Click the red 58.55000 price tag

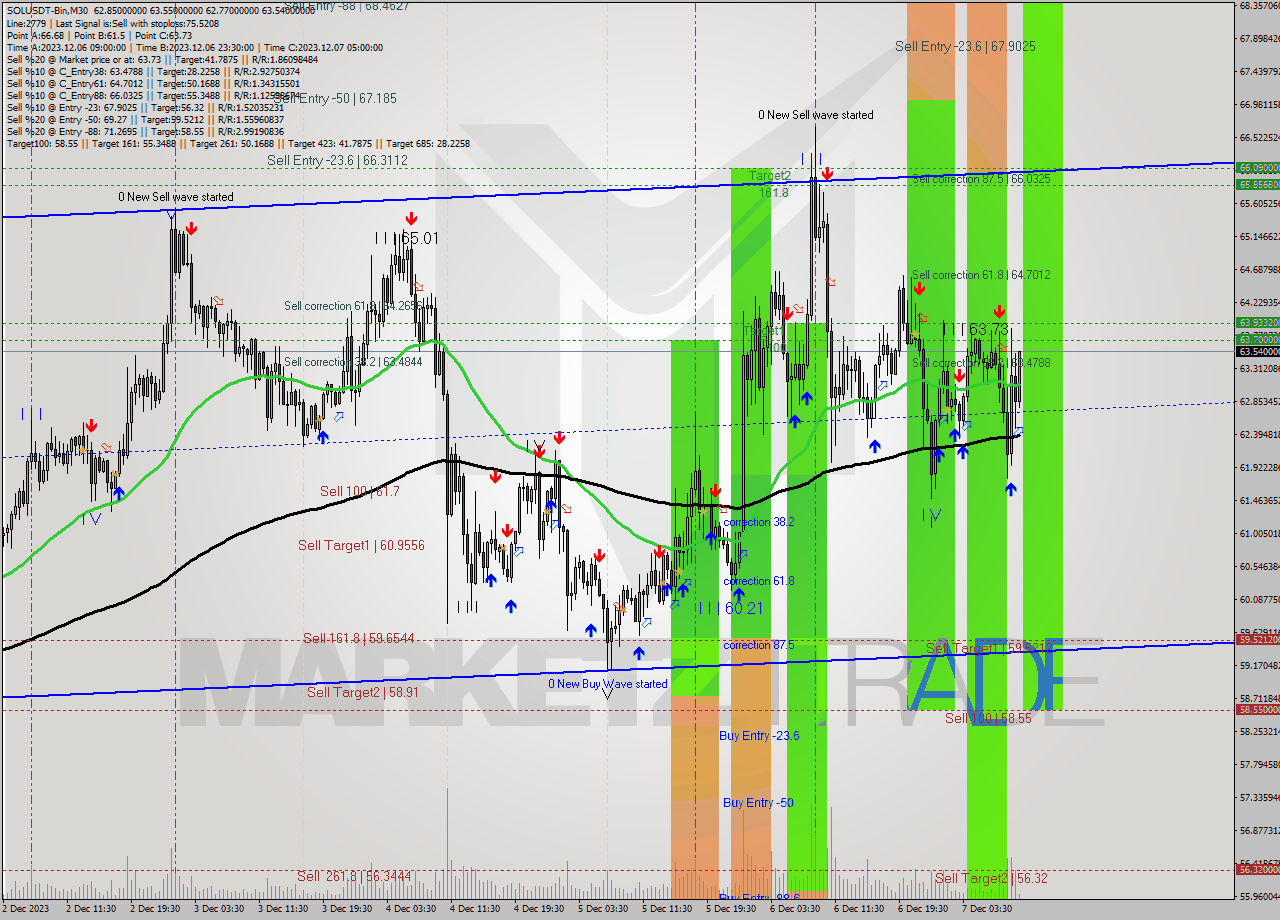click(1258, 709)
